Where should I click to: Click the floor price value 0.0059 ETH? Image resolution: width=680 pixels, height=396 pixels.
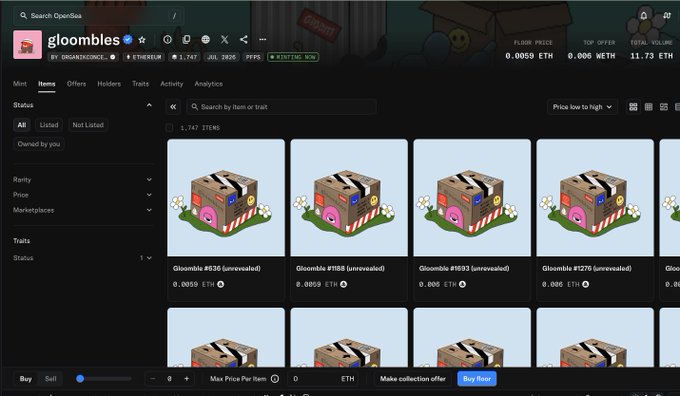529,56
